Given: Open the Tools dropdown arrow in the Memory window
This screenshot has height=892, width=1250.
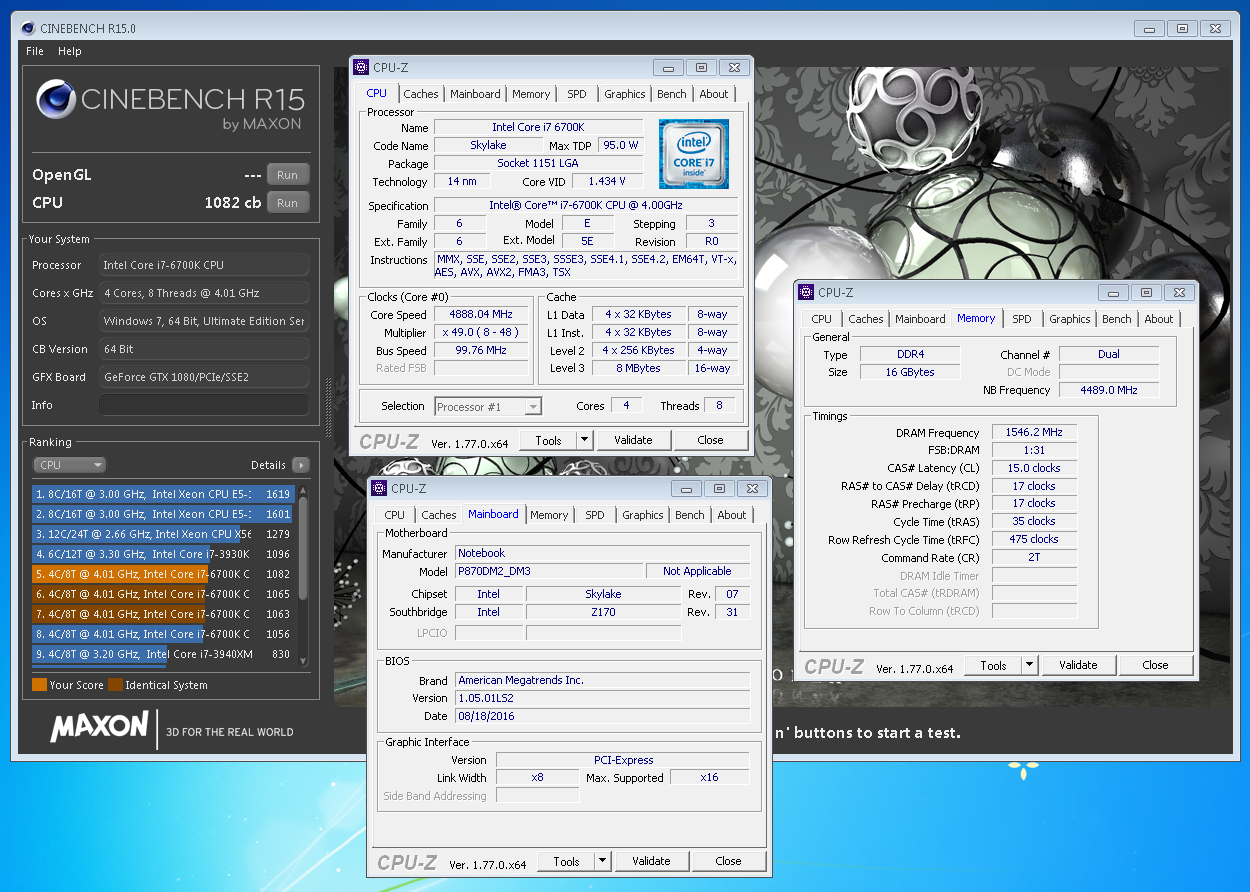Looking at the screenshot, I should 1029,665.
